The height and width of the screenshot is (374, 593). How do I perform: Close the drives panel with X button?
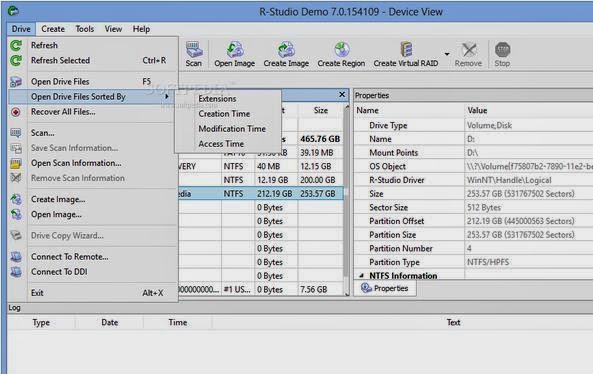click(342, 95)
